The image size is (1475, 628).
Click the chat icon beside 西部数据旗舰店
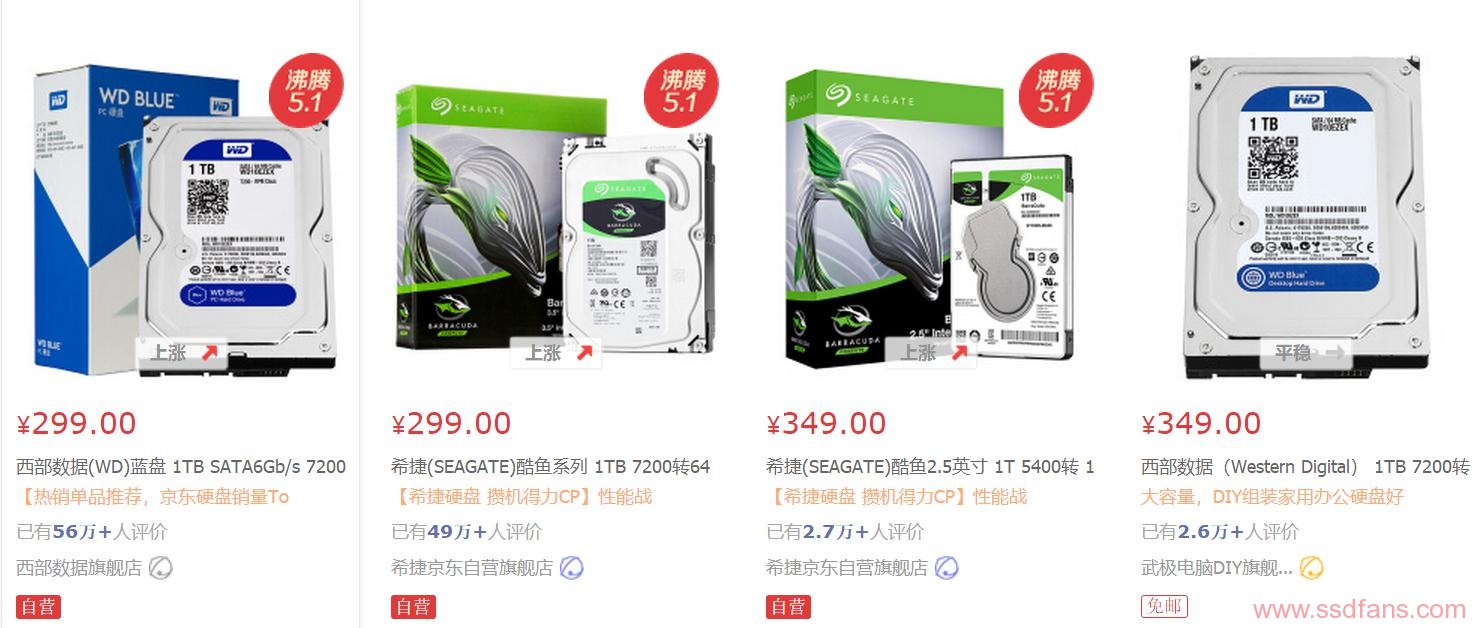161,568
